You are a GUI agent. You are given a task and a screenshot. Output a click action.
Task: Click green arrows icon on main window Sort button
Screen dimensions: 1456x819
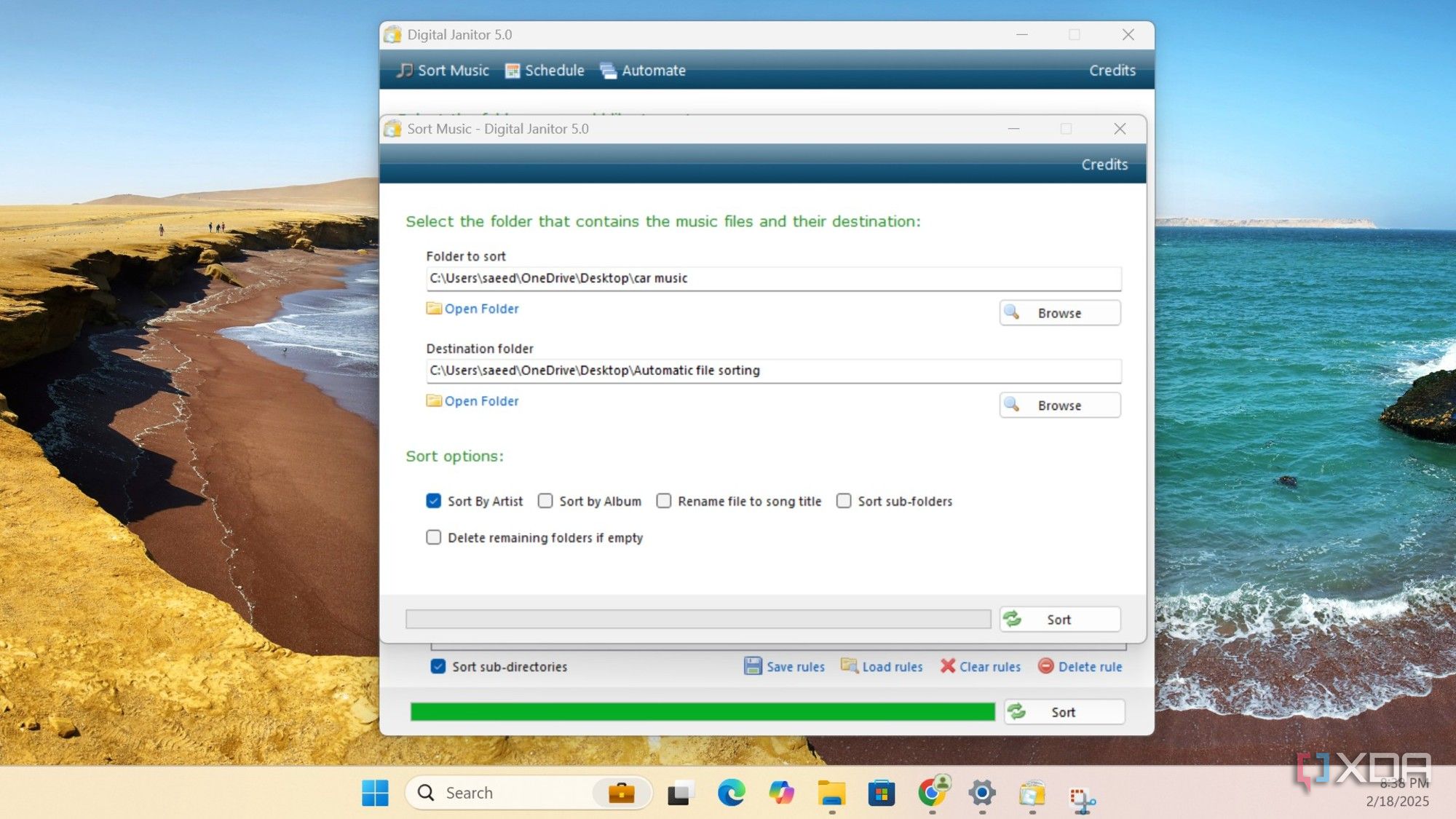coord(1017,712)
